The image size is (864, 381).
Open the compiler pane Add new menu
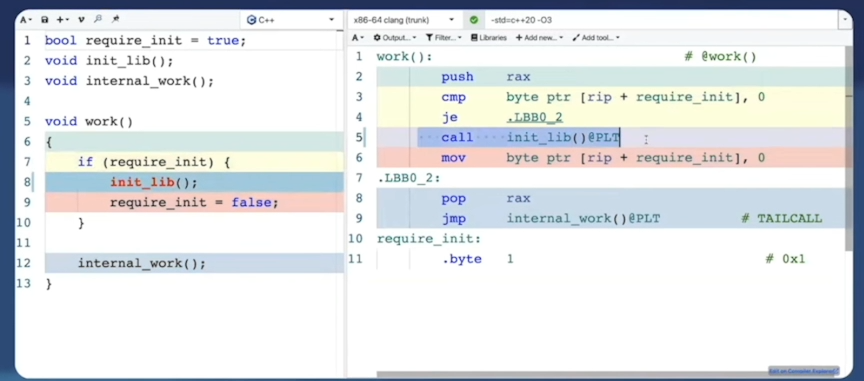pyautogui.click(x=539, y=37)
